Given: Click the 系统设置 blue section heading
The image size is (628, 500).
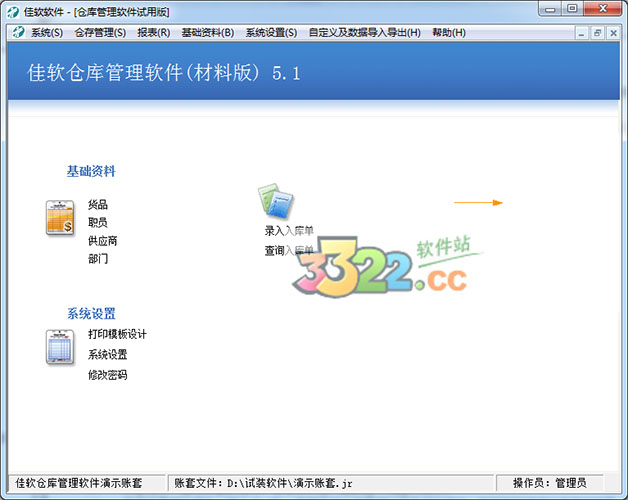Looking at the screenshot, I should tap(91, 314).
